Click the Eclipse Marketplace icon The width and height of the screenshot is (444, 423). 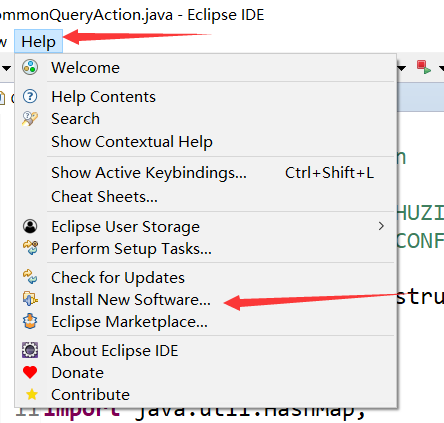click(x=30, y=321)
